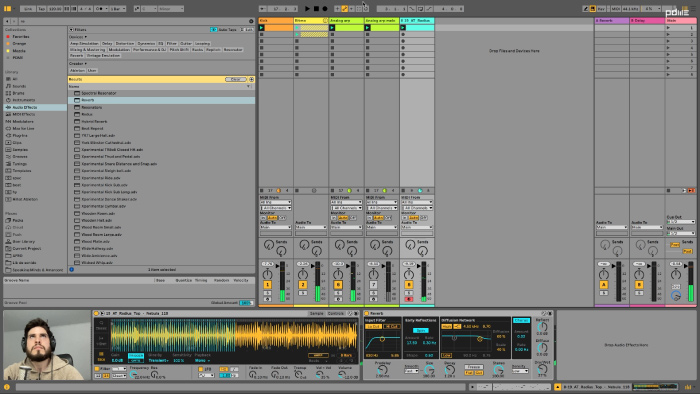Viewport: 700px width, 394px height.
Task: Select the Delay filter tag
Action: click(107, 44)
